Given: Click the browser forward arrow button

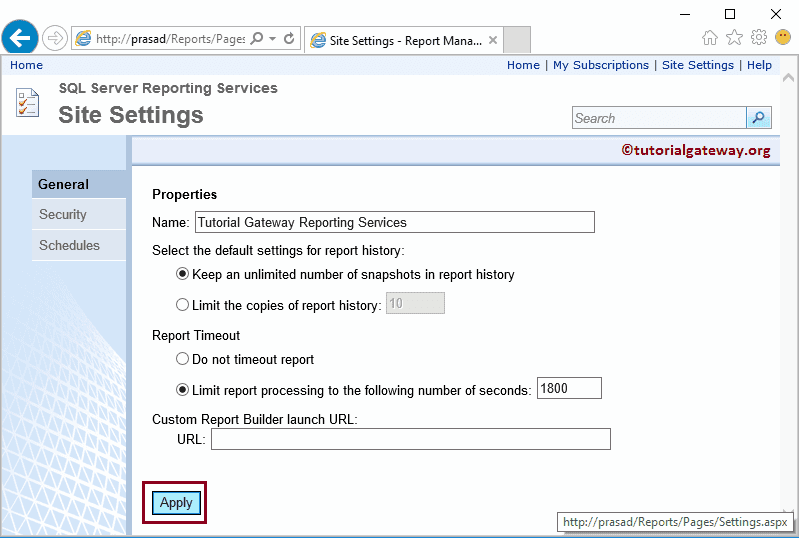Looking at the screenshot, I should click(x=55, y=38).
